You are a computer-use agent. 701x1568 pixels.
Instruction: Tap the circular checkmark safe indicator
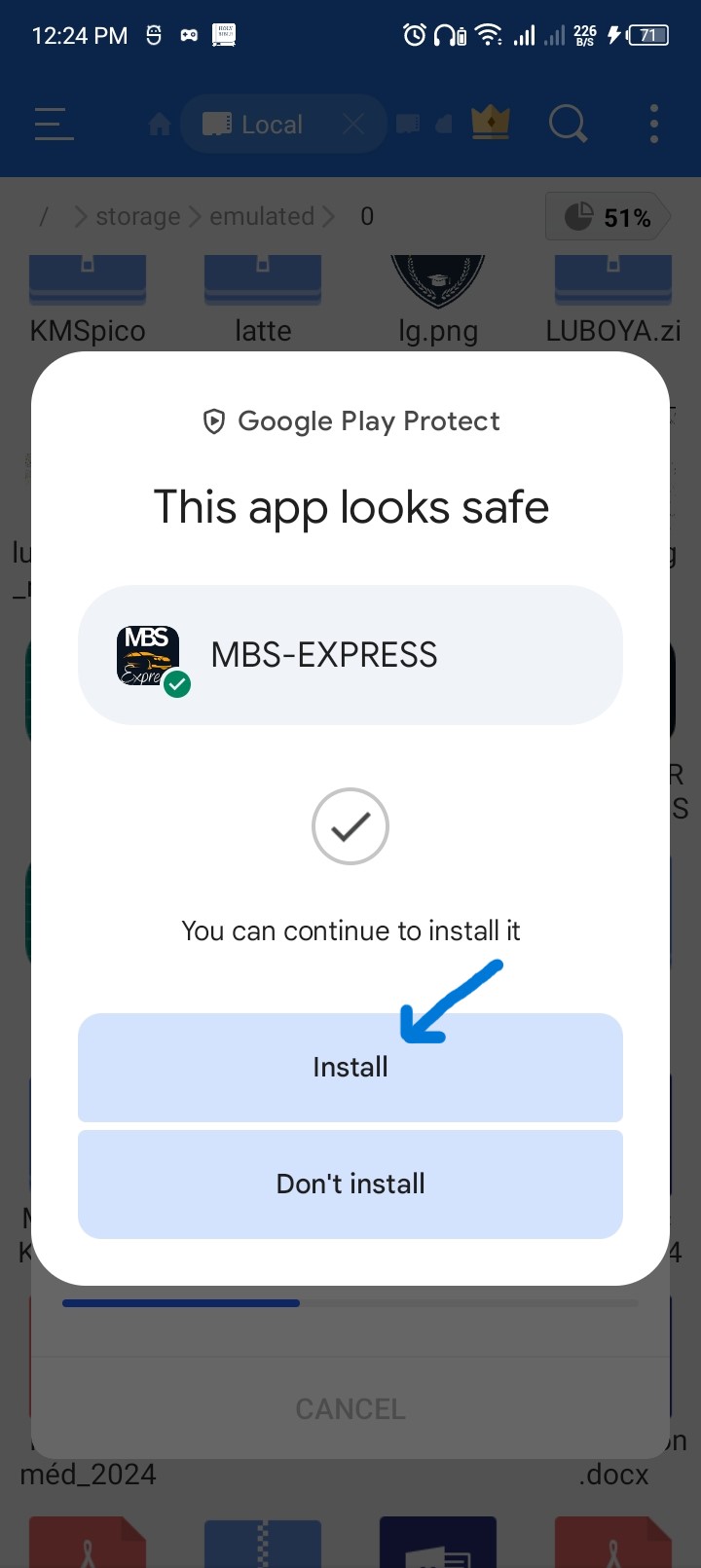(350, 826)
